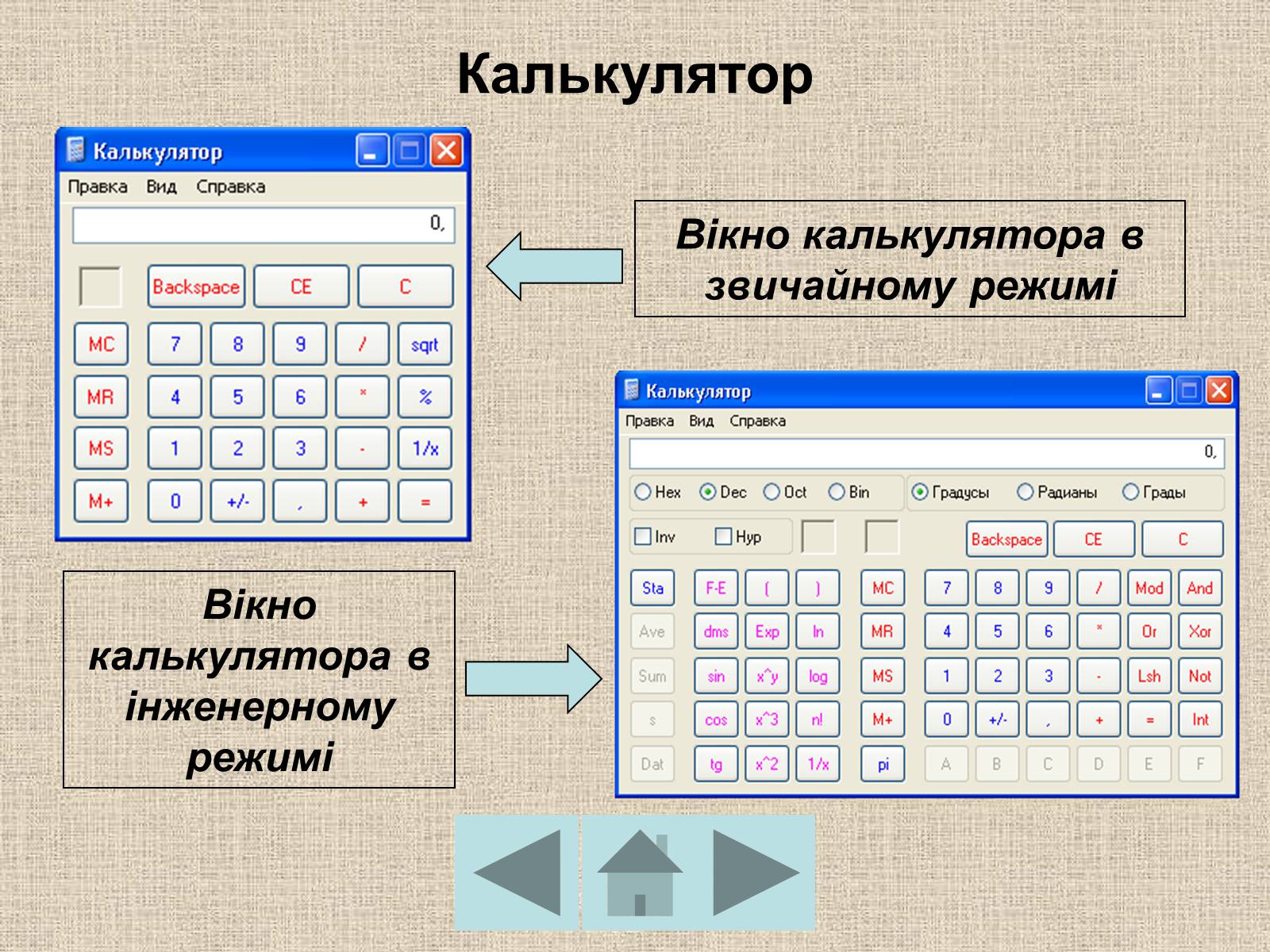Click the x^3 cube button
Screen dimensions: 1270x952
(767, 720)
